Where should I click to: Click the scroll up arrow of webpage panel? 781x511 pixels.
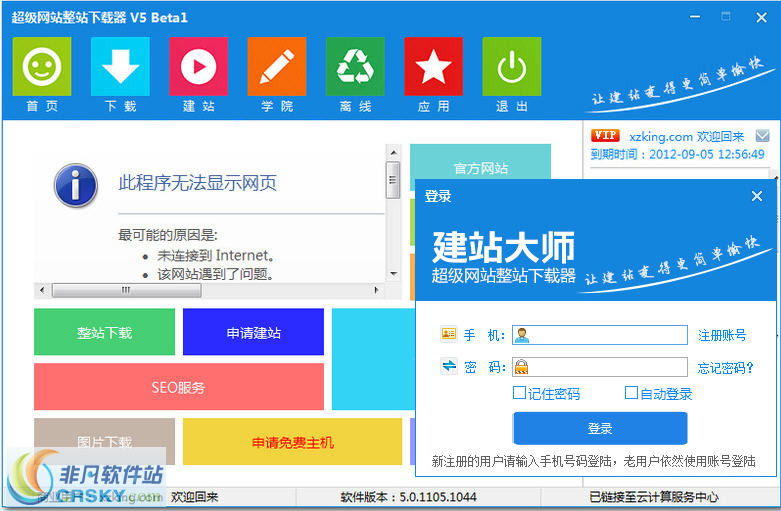393,153
